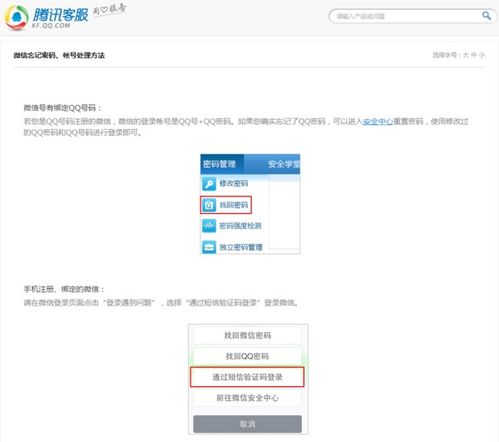
Task: Click the magnifier search icon
Action: [486, 16]
